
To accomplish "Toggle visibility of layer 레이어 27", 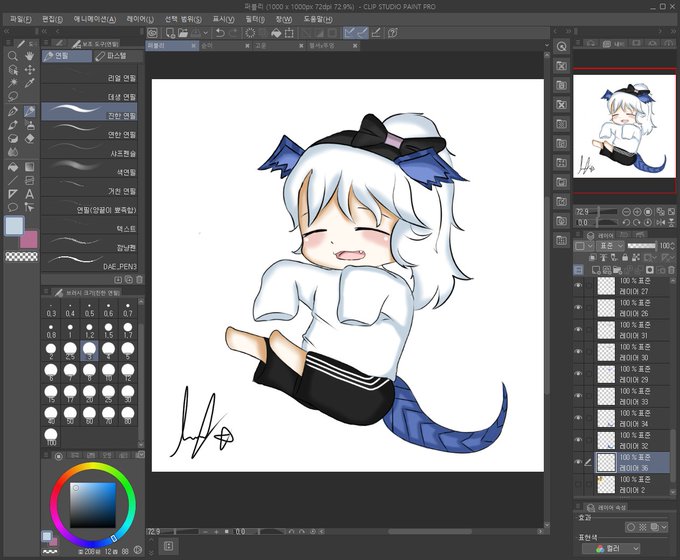I will (578, 285).
